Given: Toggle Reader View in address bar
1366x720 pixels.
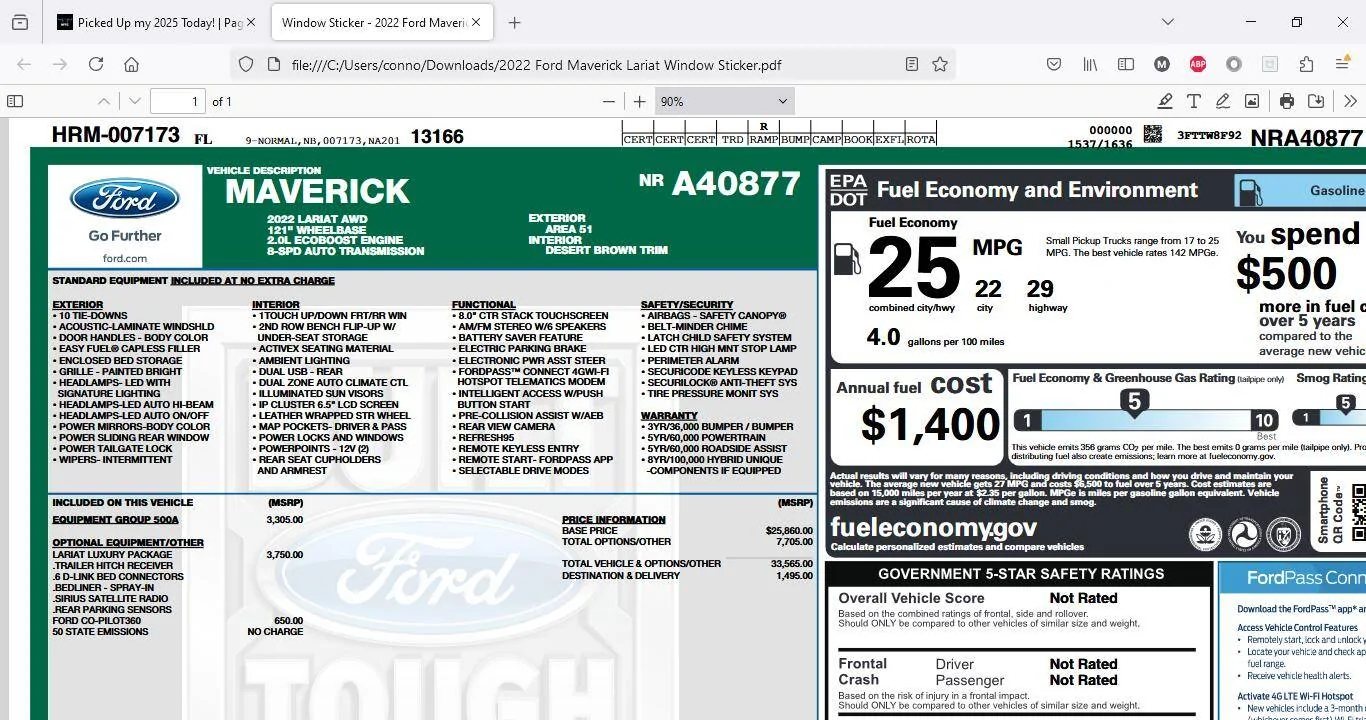Looking at the screenshot, I should tap(912, 64).
